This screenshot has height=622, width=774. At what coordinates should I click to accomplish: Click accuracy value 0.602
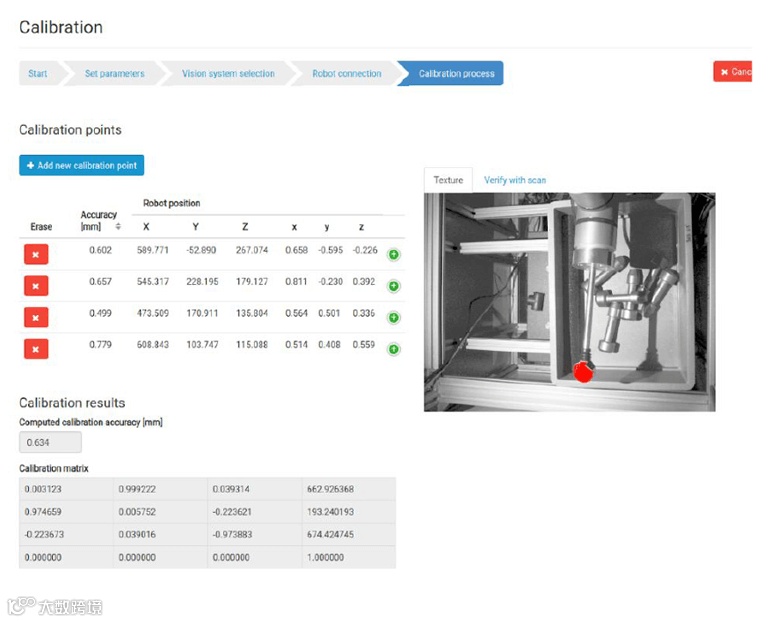[x=100, y=250]
